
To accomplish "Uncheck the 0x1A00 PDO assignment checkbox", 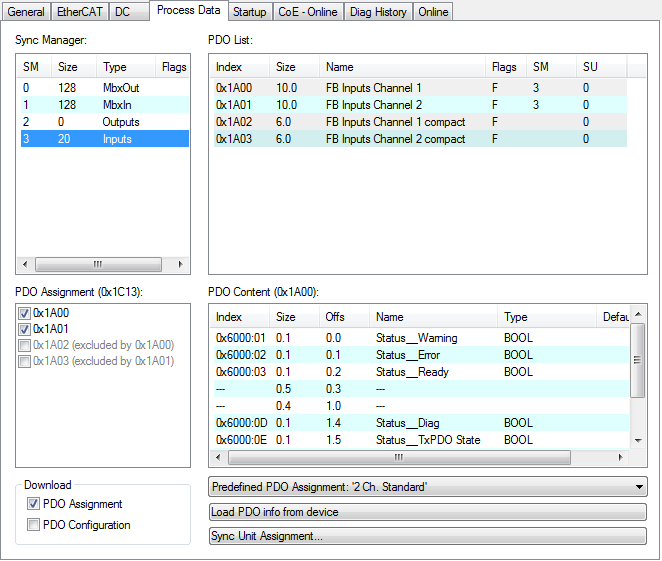I will click(x=24, y=313).
